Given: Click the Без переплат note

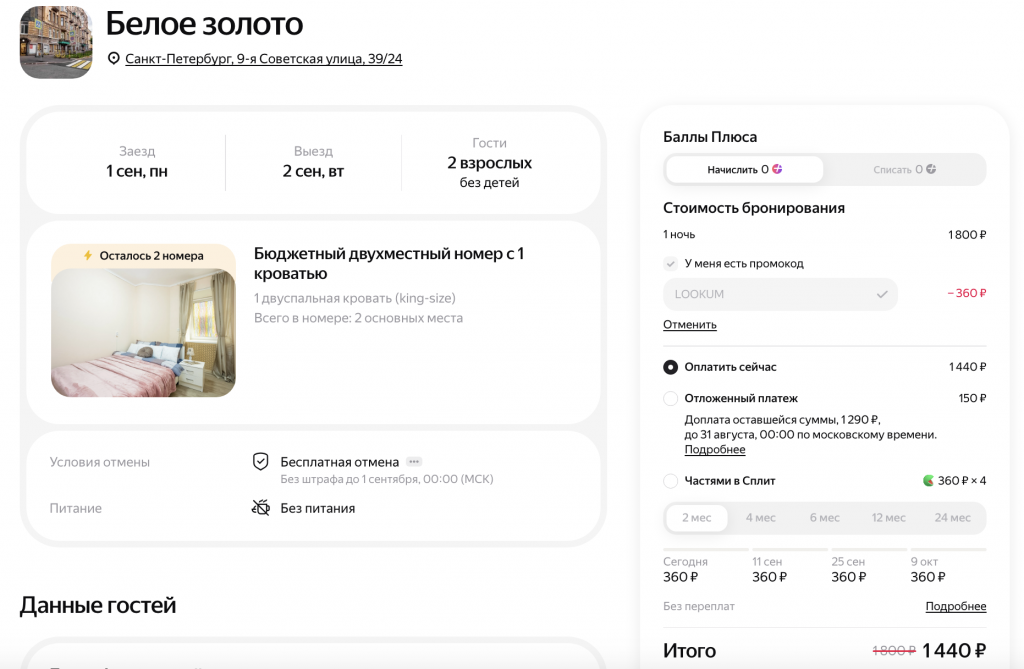Looking at the screenshot, I should pos(699,606).
